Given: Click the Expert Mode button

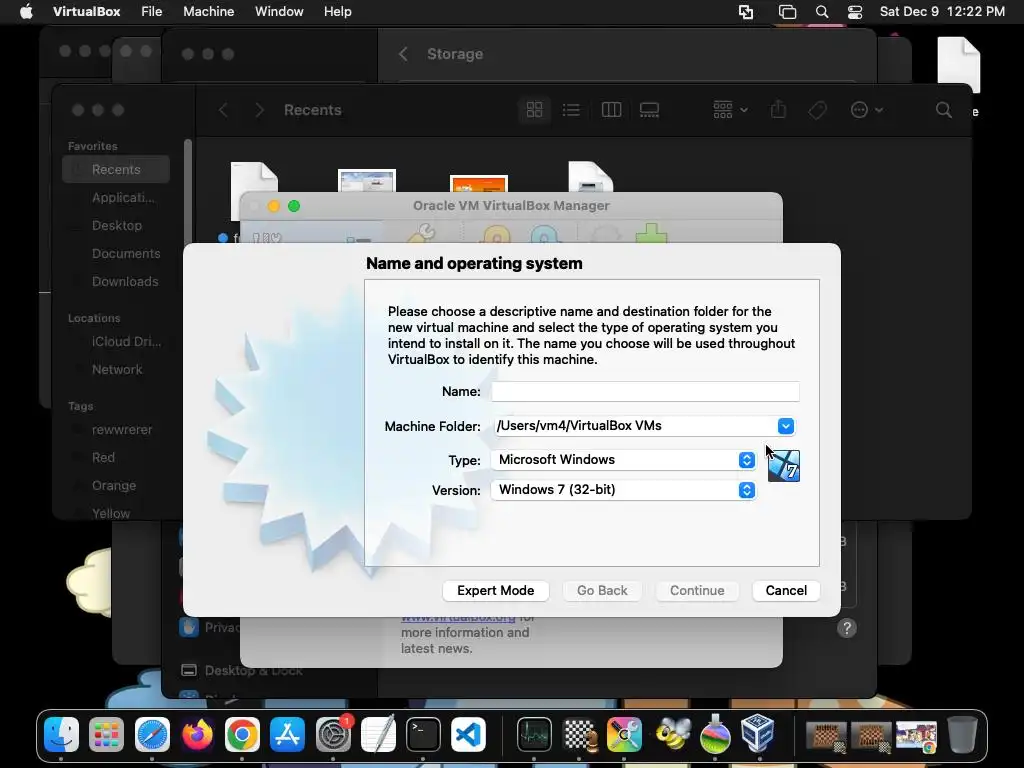Looking at the screenshot, I should (496, 590).
